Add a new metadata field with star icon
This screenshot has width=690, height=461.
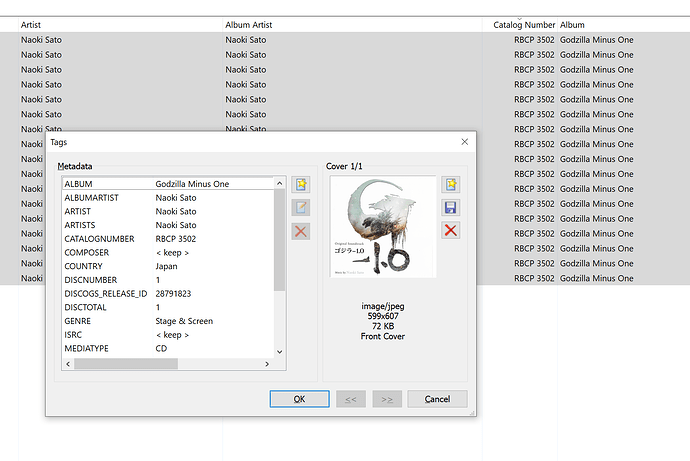(x=301, y=185)
